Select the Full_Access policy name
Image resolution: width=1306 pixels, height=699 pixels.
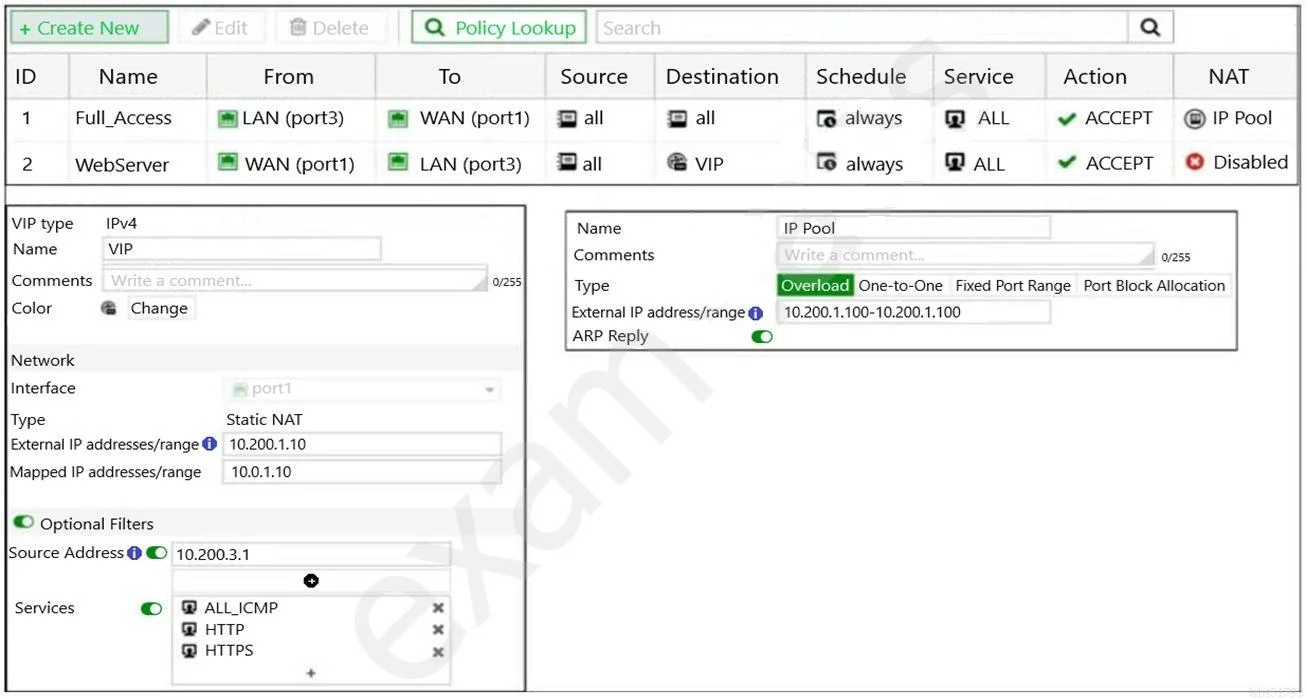(123, 119)
